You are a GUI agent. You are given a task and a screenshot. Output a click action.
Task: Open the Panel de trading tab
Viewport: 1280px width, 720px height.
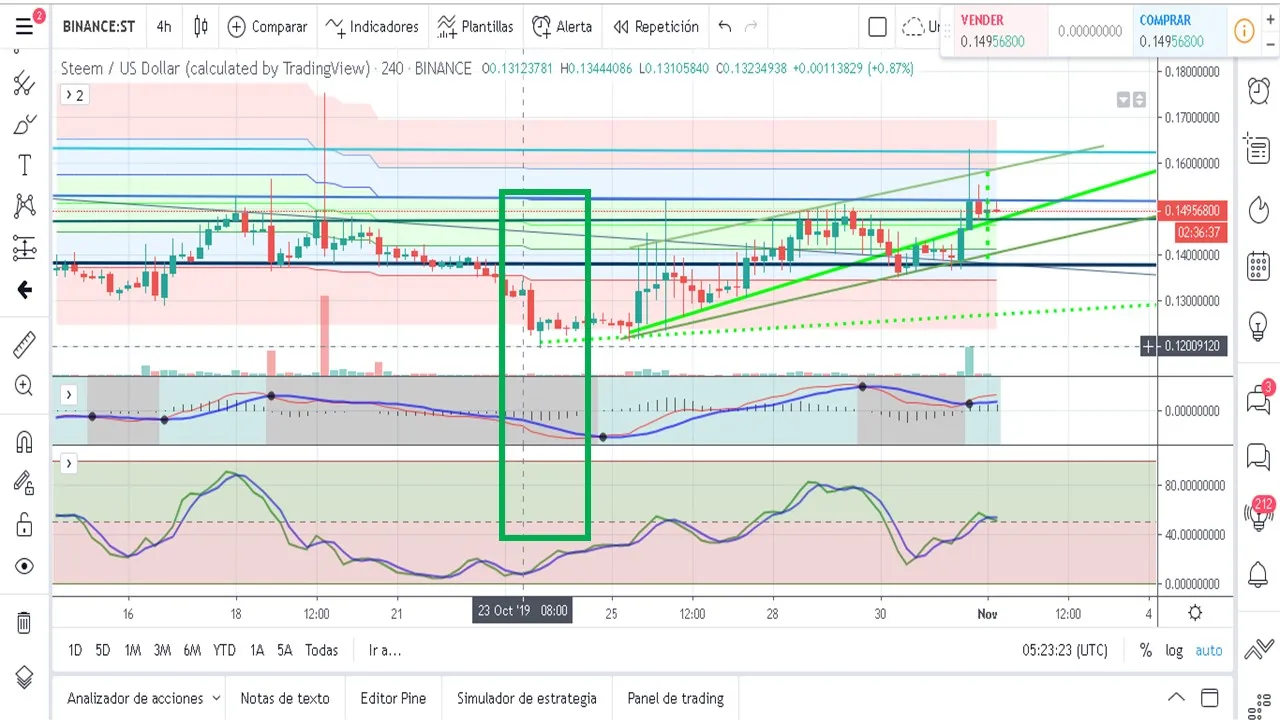675,698
